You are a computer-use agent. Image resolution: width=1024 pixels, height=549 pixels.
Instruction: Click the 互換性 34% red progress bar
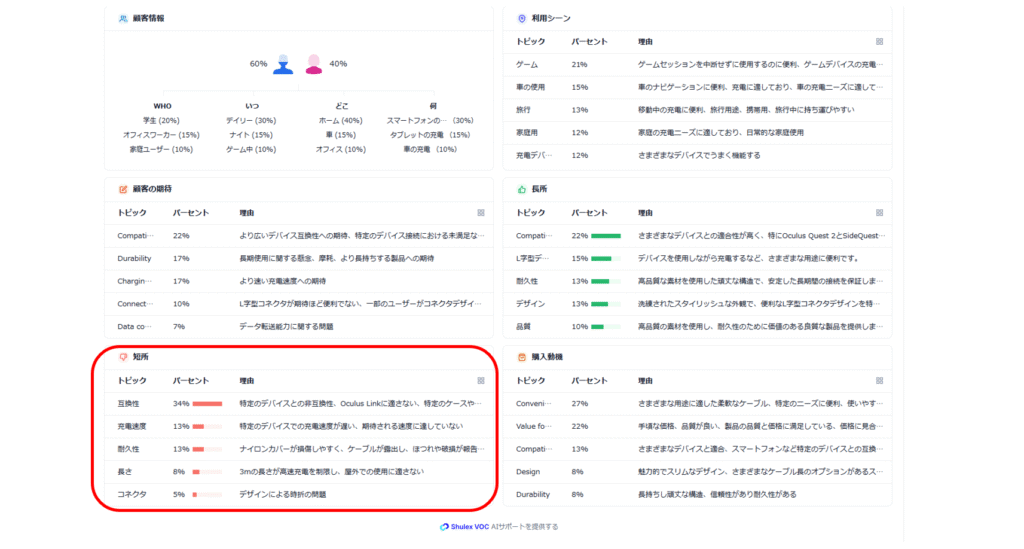pos(207,404)
